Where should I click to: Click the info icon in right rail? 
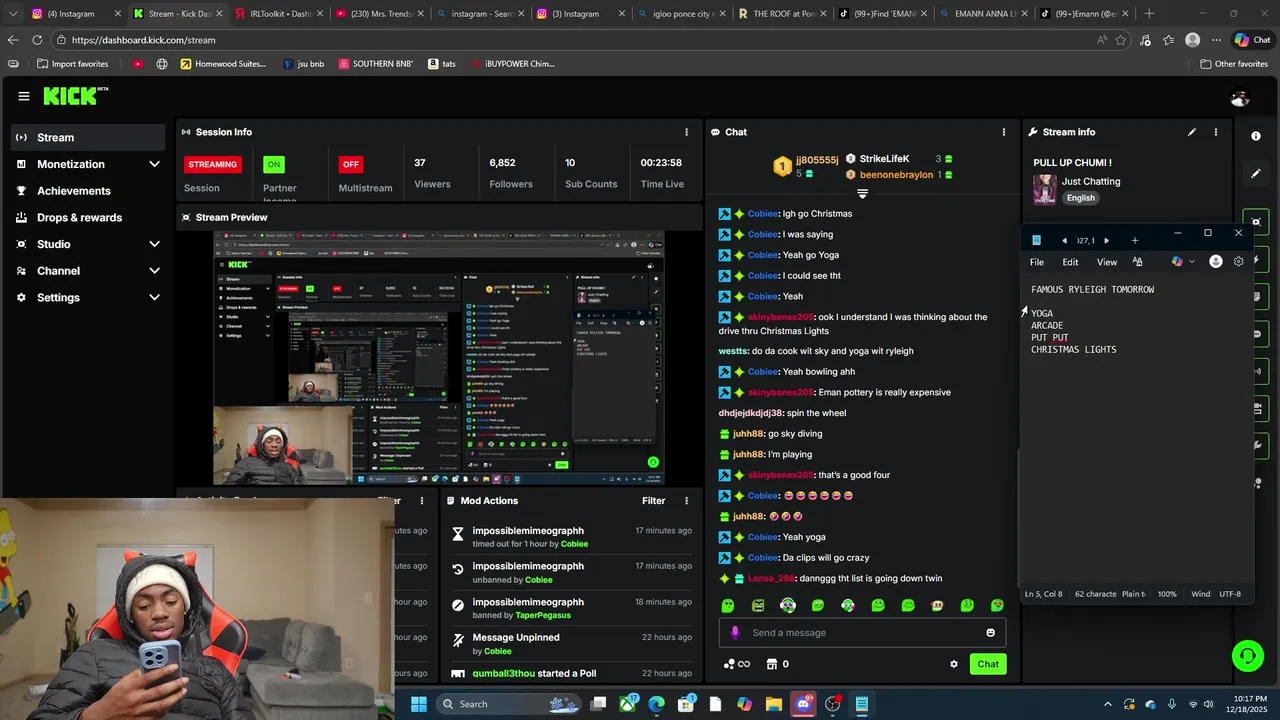[x=1256, y=136]
